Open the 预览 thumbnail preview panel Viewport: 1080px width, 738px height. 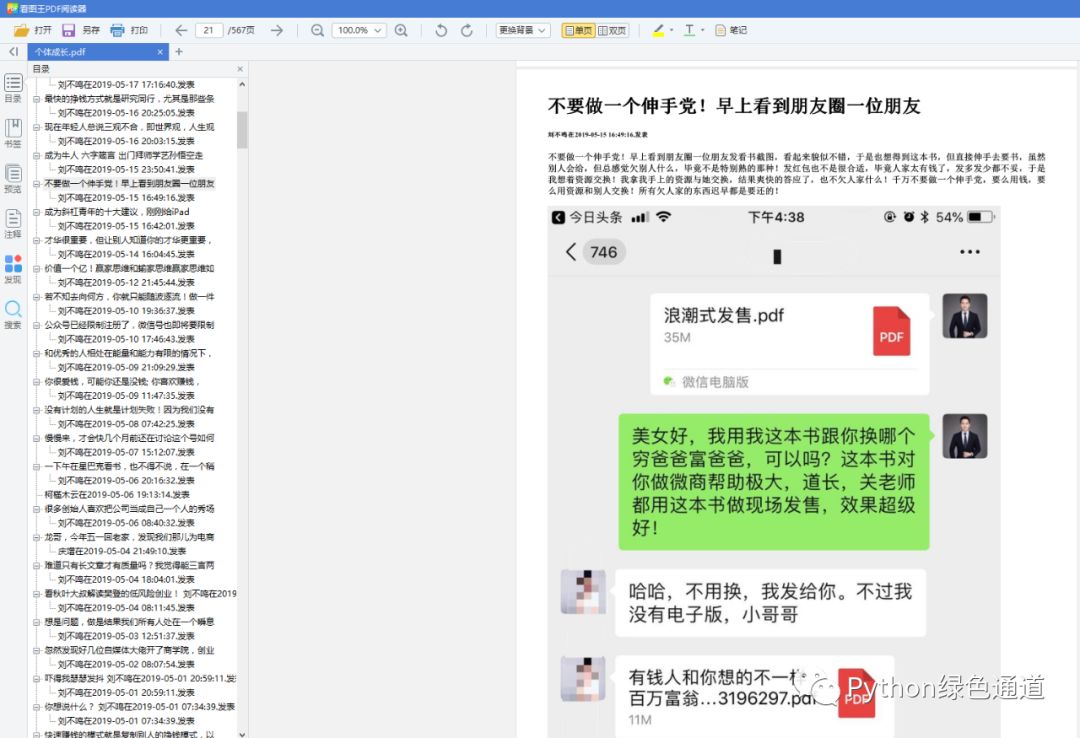13,178
